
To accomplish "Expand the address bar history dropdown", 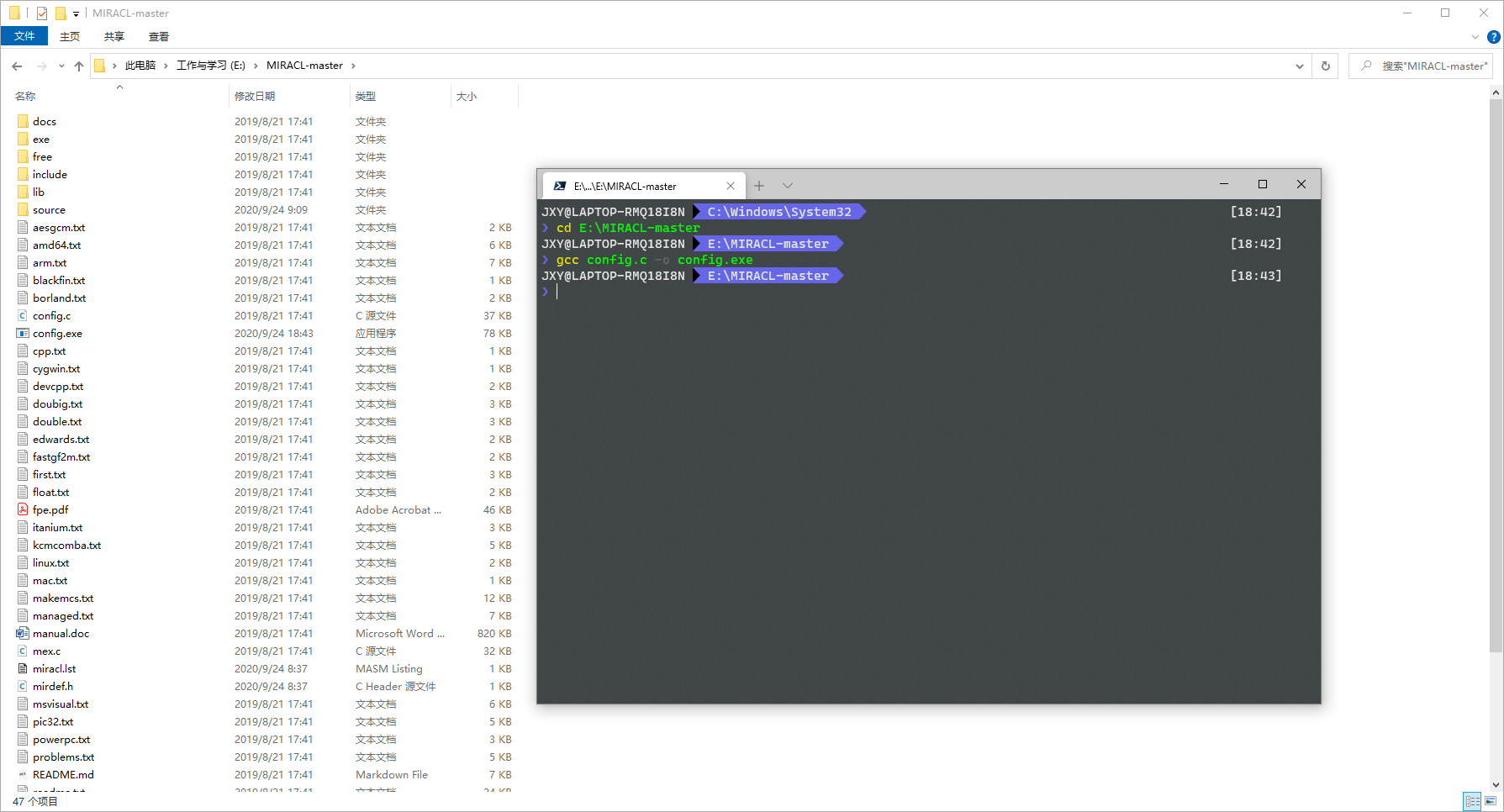I will click(1300, 65).
